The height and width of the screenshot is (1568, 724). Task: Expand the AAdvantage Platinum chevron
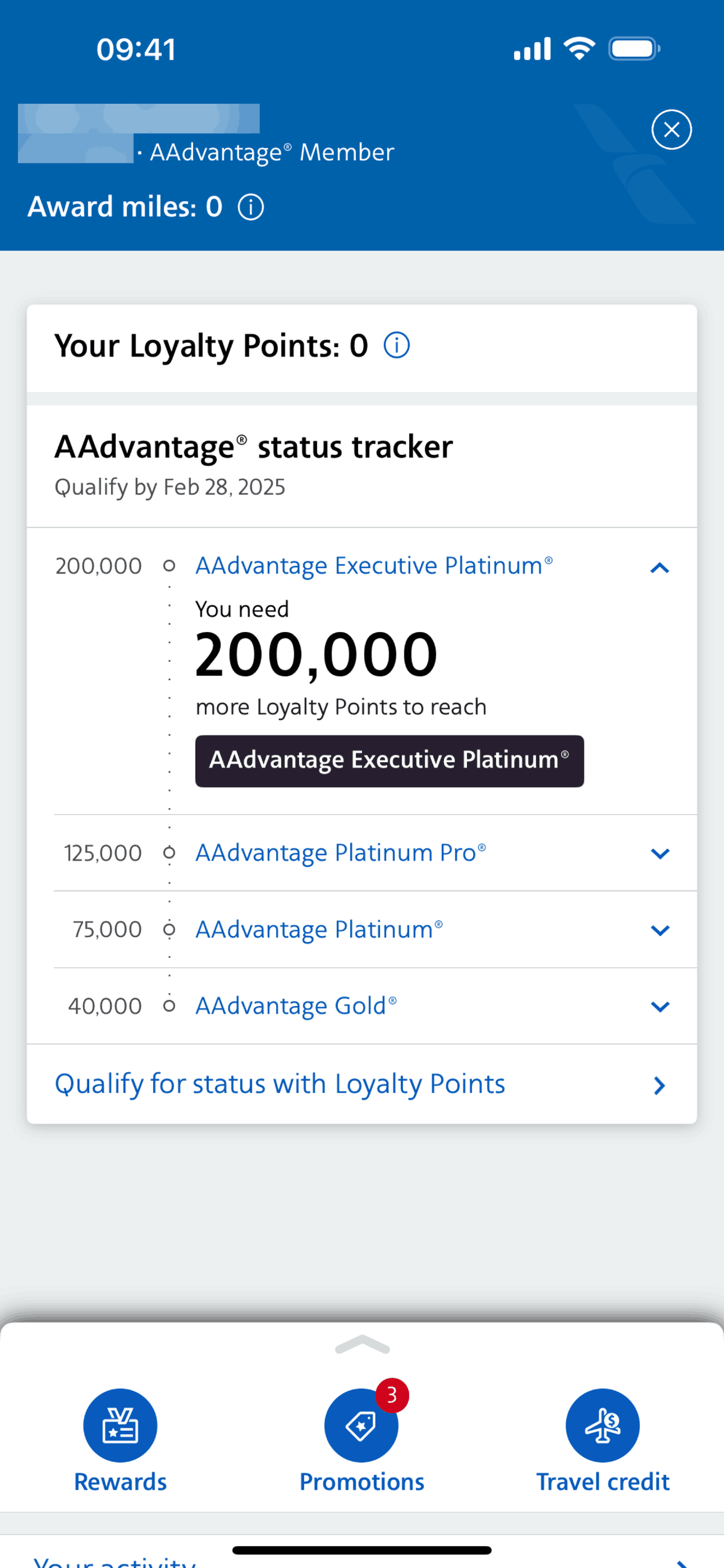660,930
